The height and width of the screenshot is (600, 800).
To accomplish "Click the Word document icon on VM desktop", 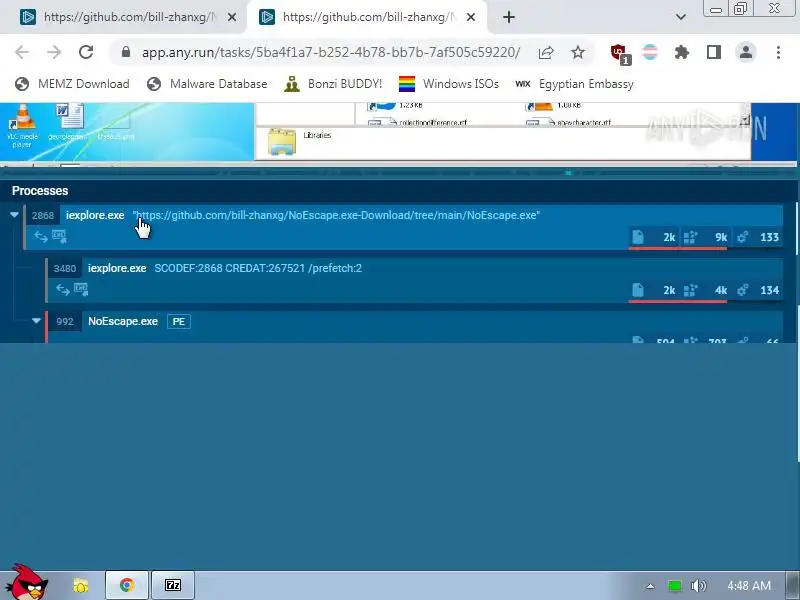I will [x=69, y=121].
